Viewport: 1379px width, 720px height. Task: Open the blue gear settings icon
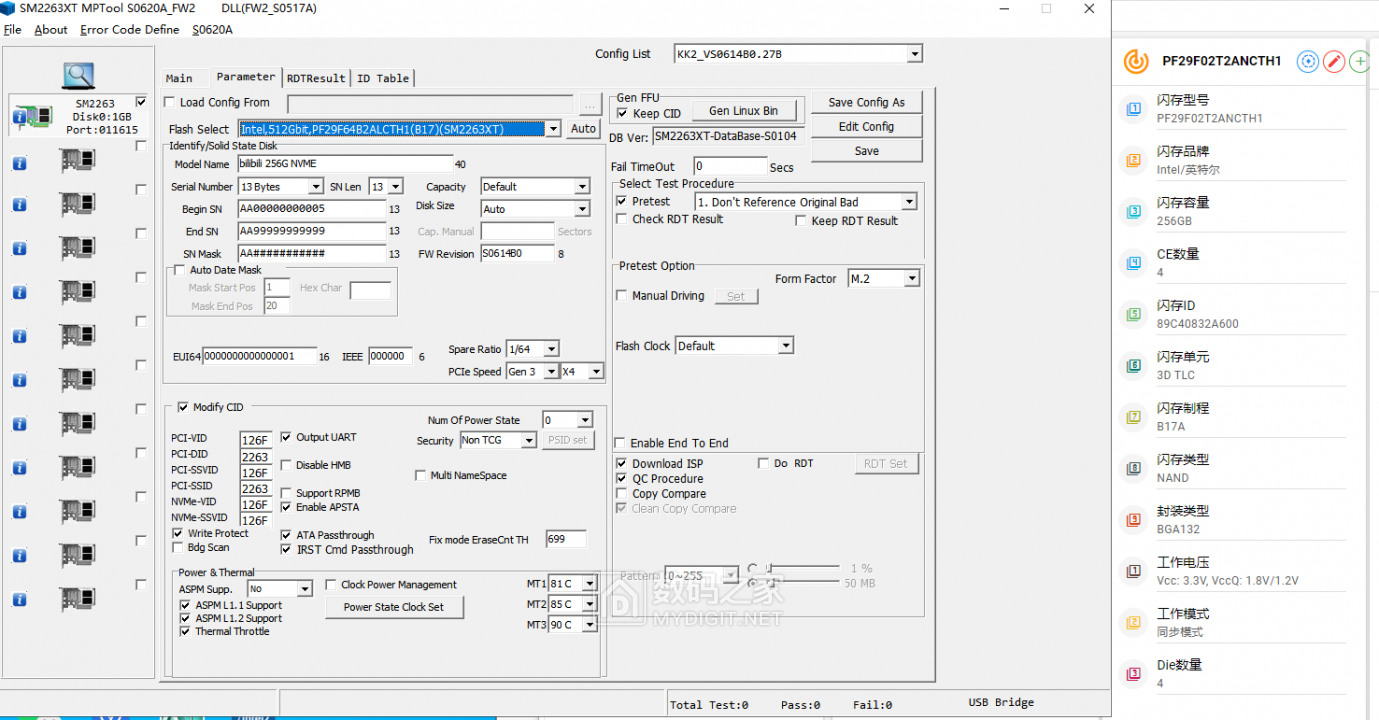click(1308, 62)
